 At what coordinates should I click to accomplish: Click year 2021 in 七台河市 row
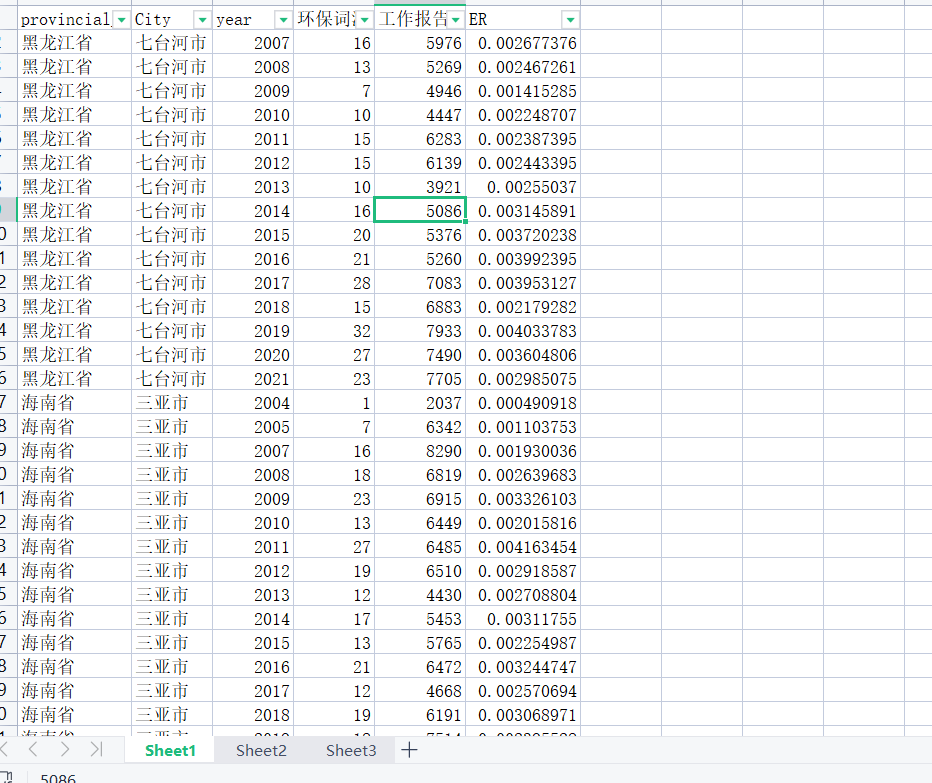click(x=253, y=379)
